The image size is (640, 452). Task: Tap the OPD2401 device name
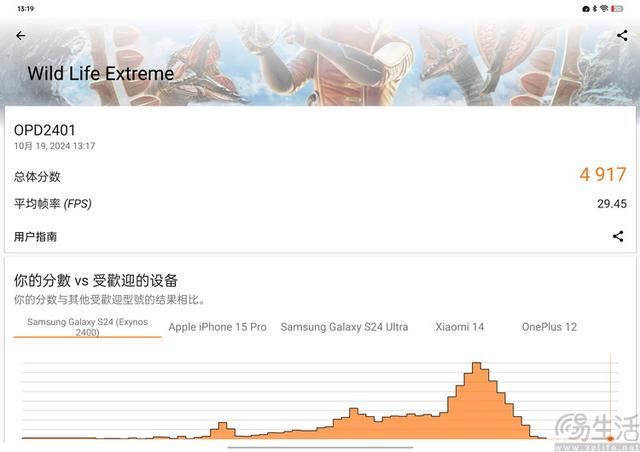tap(44, 130)
